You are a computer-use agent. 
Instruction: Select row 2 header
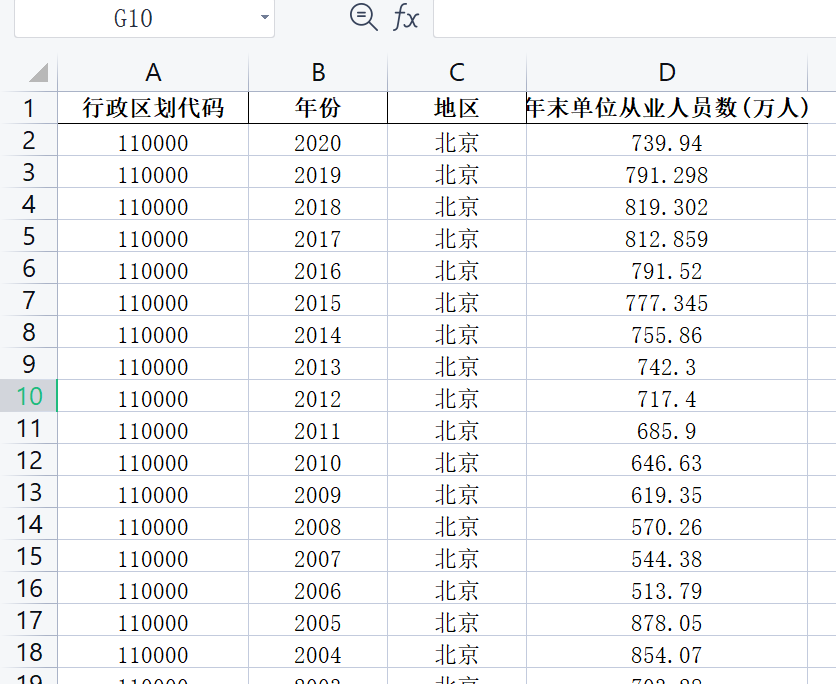[x=29, y=140]
